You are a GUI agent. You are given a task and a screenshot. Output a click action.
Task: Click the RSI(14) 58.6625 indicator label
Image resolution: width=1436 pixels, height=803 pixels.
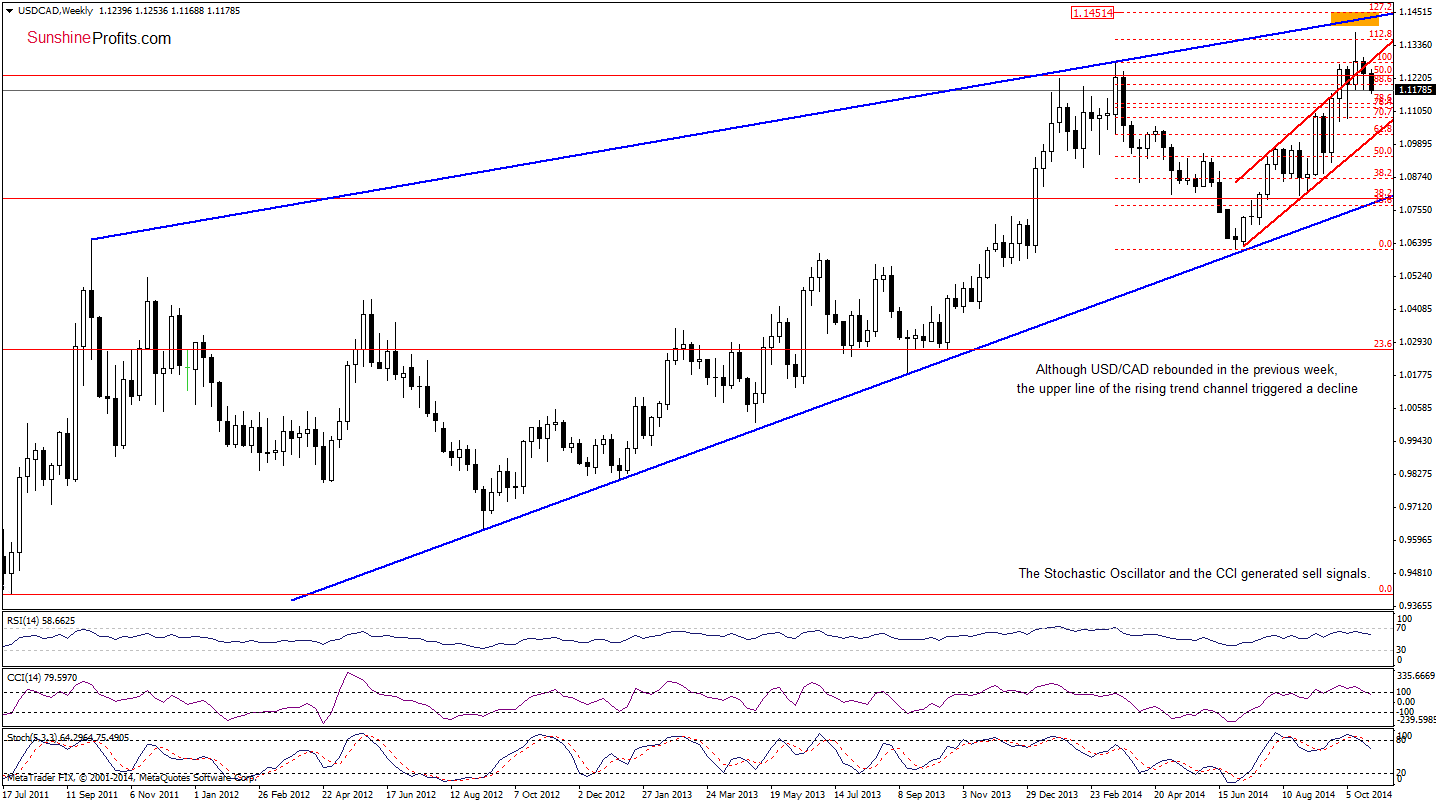pos(42,620)
